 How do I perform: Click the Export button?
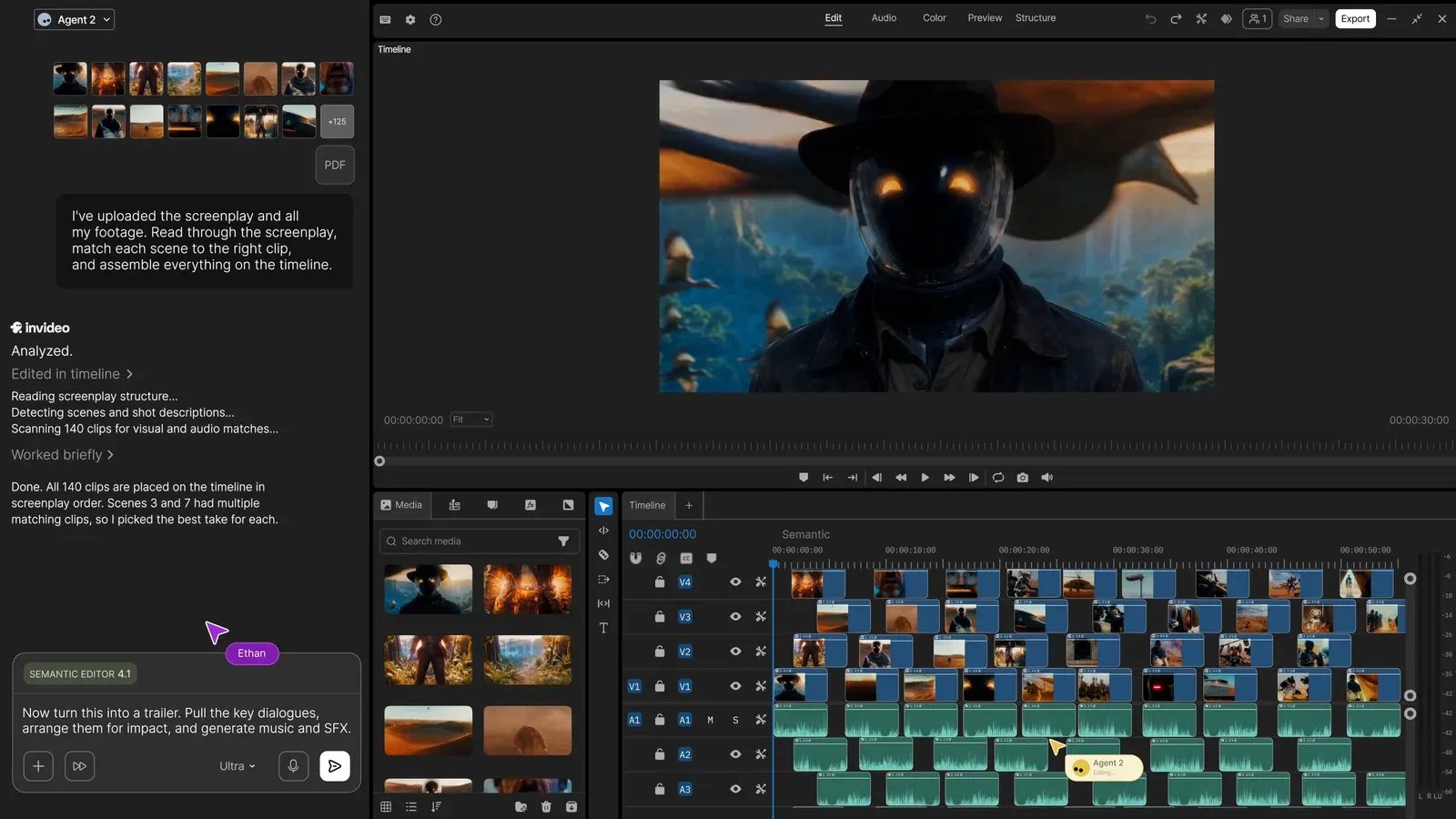coord(1355,19)
